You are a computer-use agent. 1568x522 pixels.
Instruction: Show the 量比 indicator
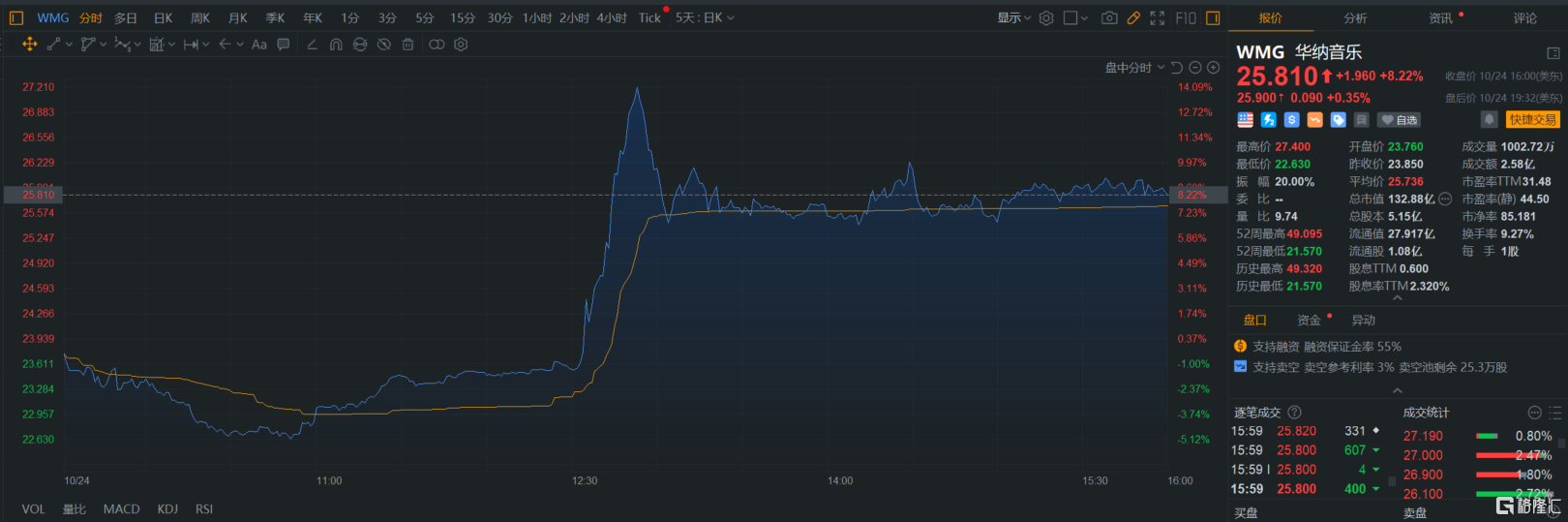pyautogui.click(x=74, y=508)
